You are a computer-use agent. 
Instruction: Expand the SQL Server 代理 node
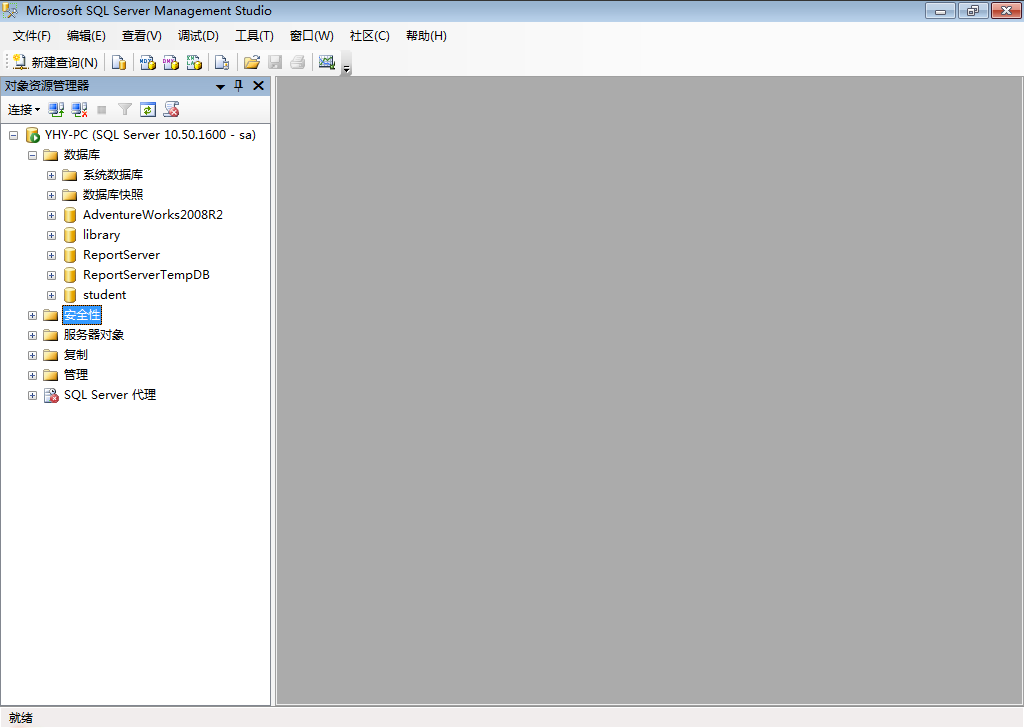point(32,396)
